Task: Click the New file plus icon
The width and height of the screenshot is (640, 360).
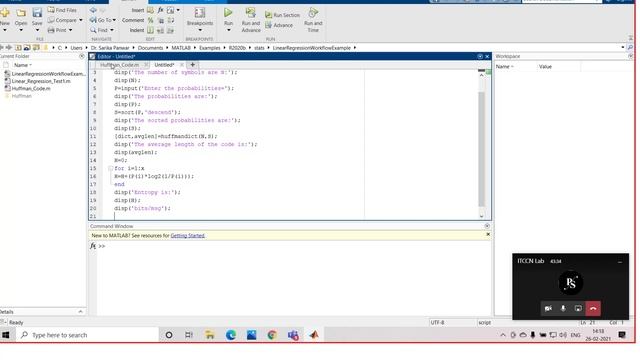Action: [5, 13]
